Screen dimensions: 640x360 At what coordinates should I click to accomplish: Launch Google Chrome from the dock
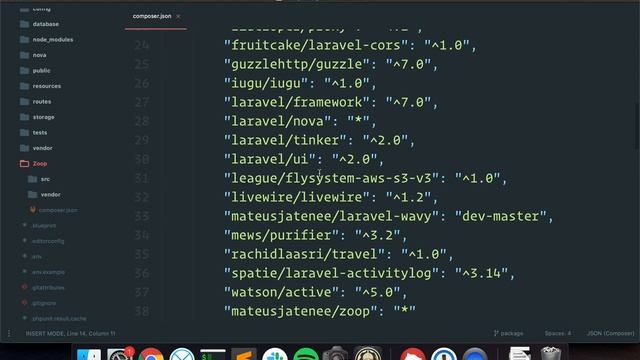point(151,354)
